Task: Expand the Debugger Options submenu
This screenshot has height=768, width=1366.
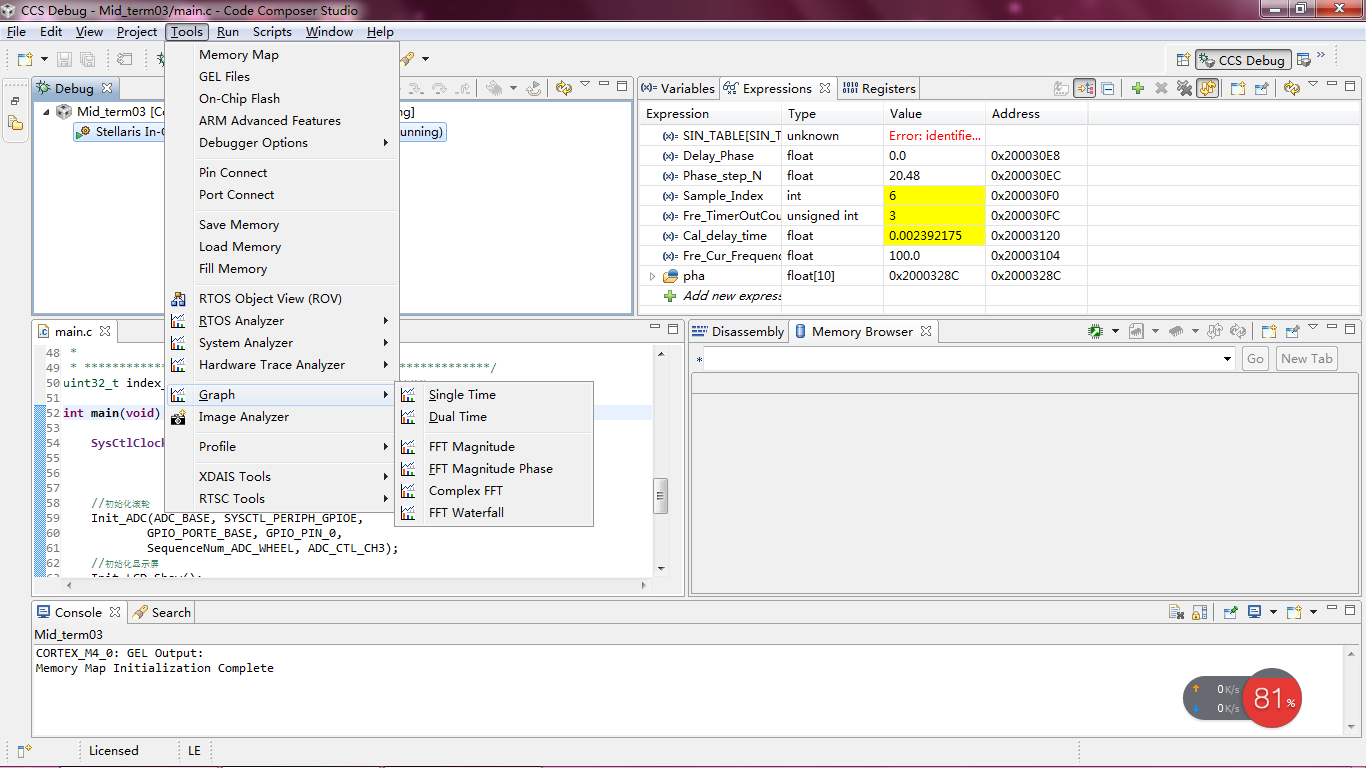Action: click(282, 143)
